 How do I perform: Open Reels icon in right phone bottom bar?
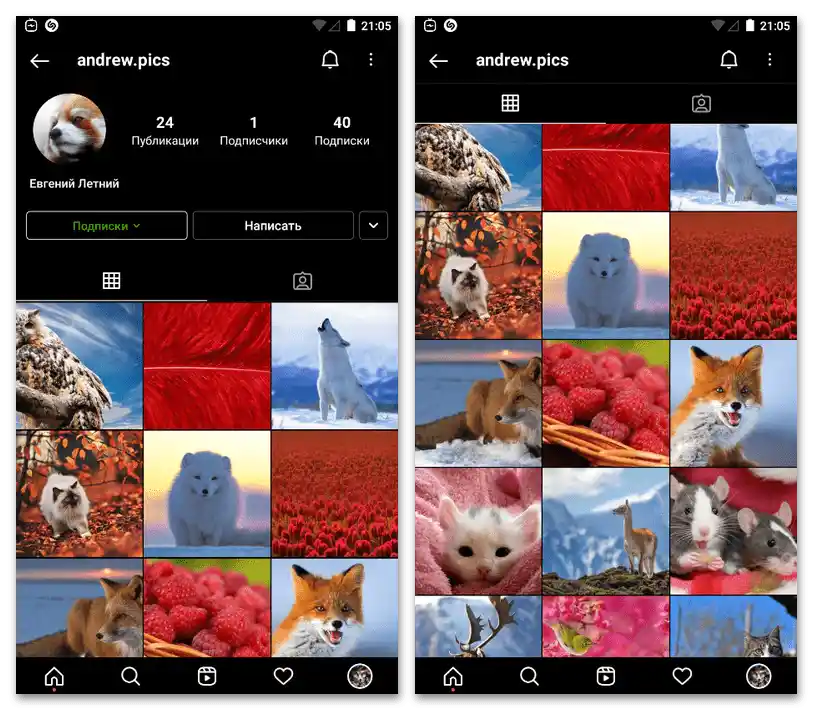click(606, 677)
